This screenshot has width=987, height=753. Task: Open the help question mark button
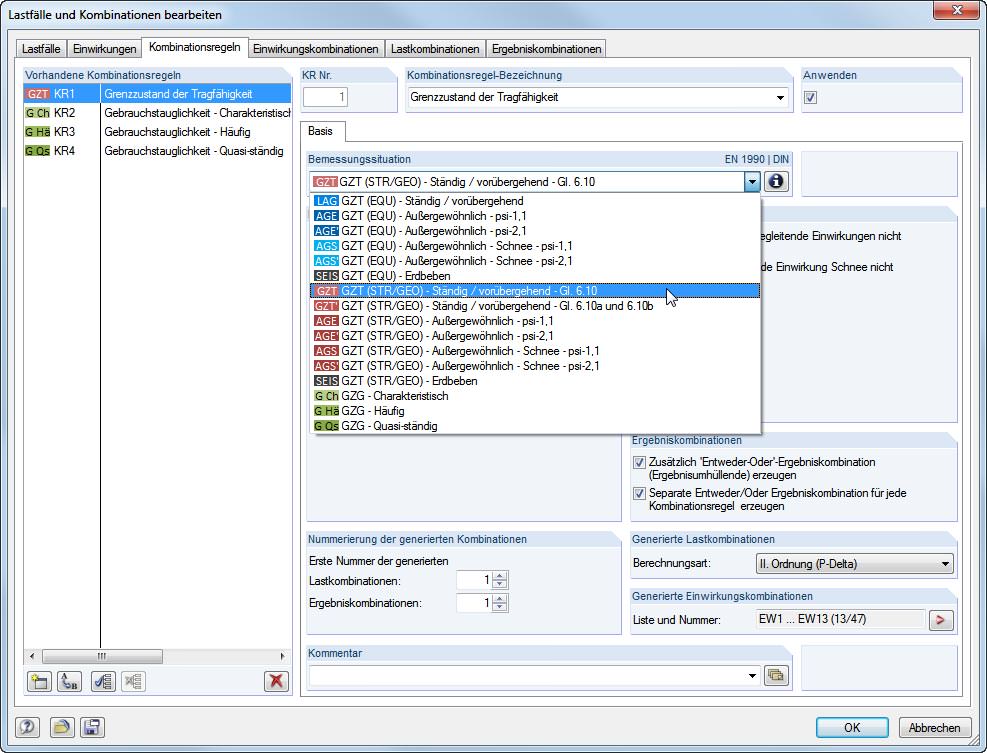(27, 727)
